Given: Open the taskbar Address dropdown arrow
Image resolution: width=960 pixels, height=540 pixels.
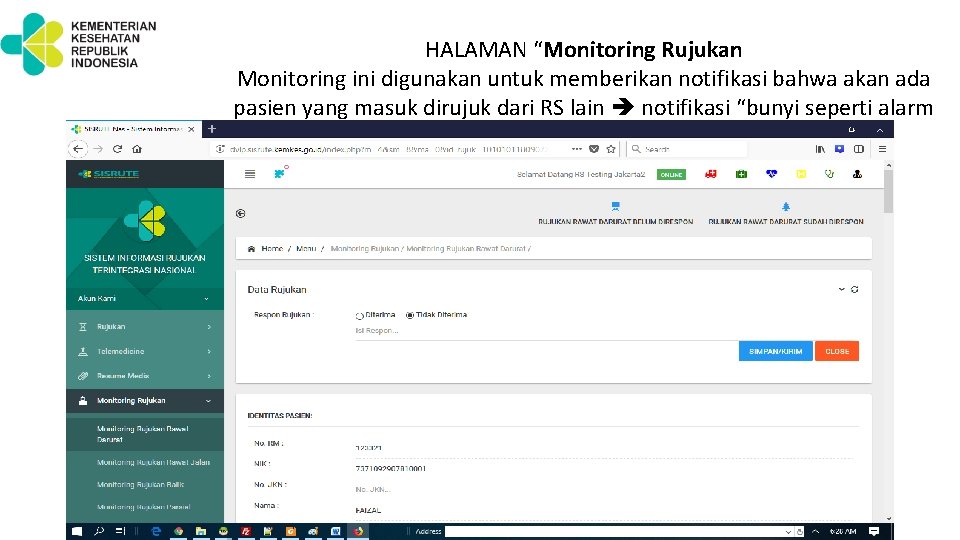Looking at the screenshot, I should (788, 532).
